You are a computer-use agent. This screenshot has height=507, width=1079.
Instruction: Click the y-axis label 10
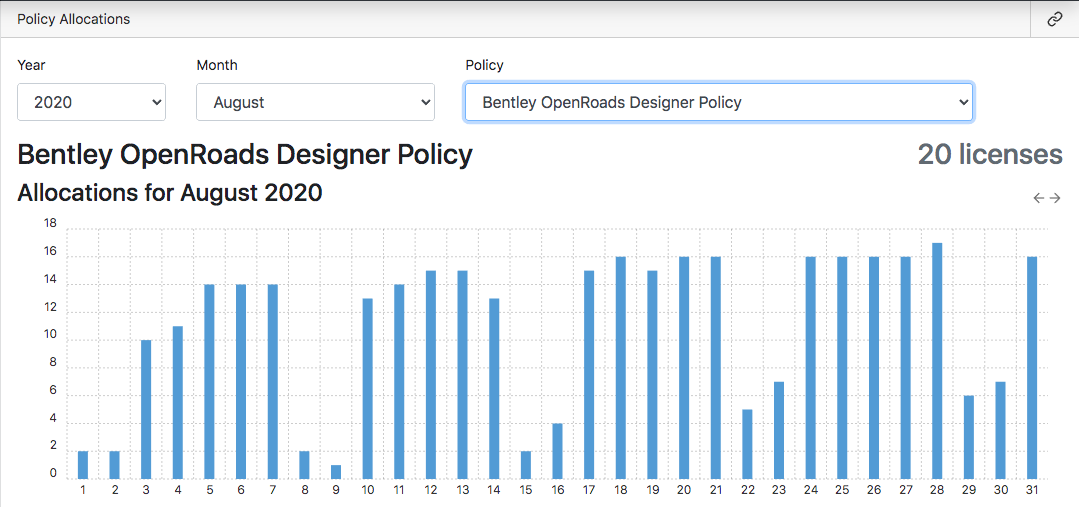50,335
